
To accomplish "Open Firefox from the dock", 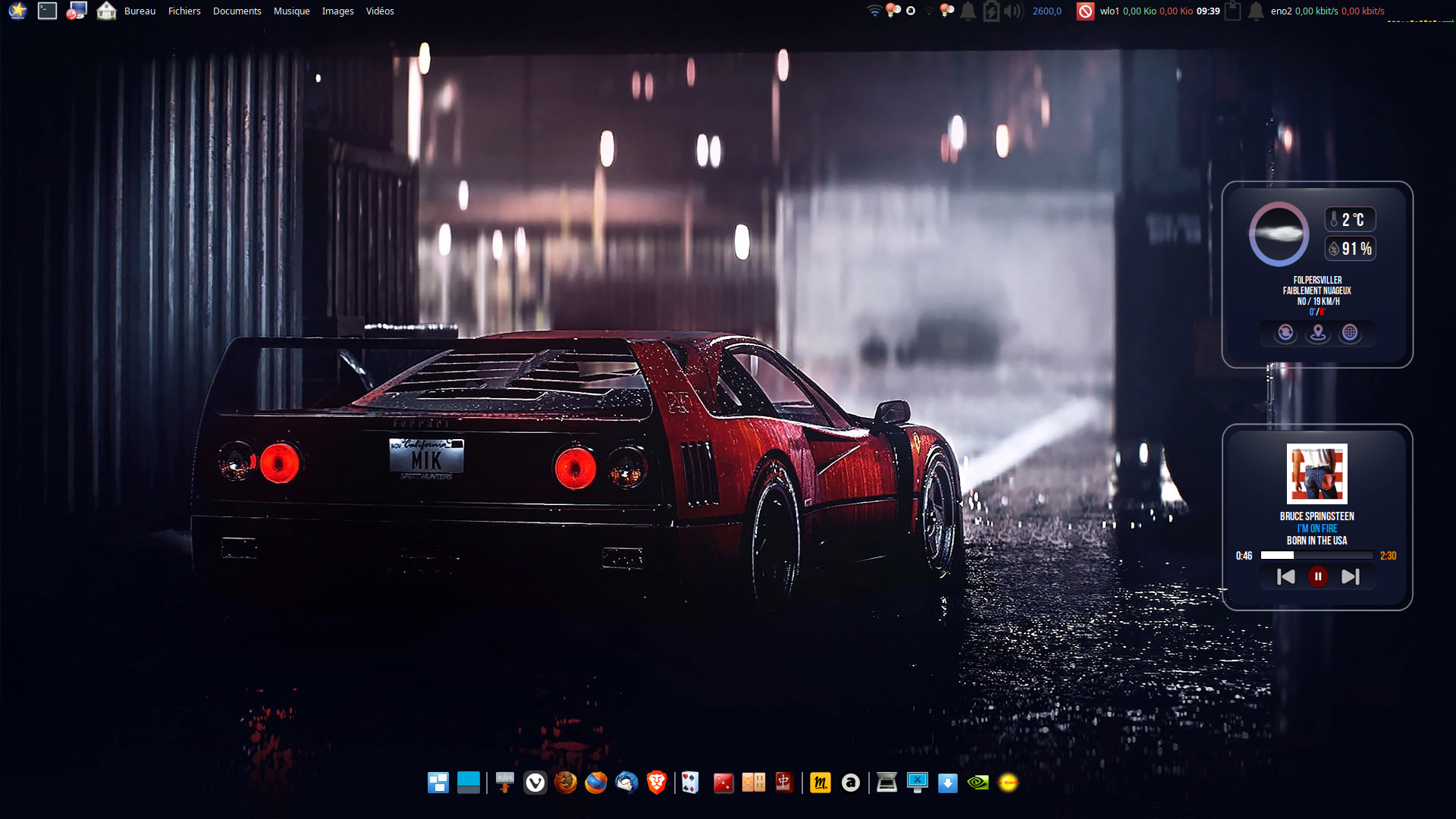I will click(x=596, y=783).
